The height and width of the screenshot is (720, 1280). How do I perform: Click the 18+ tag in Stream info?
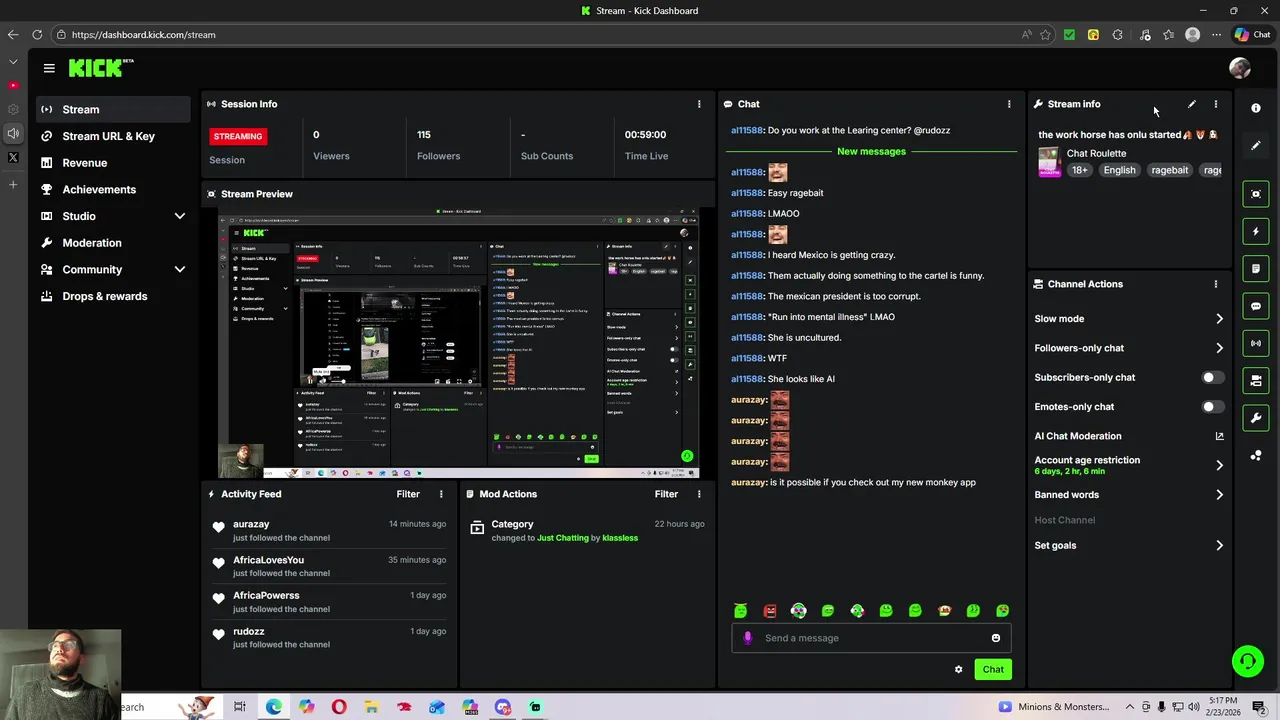click(x=1080, y=170)
